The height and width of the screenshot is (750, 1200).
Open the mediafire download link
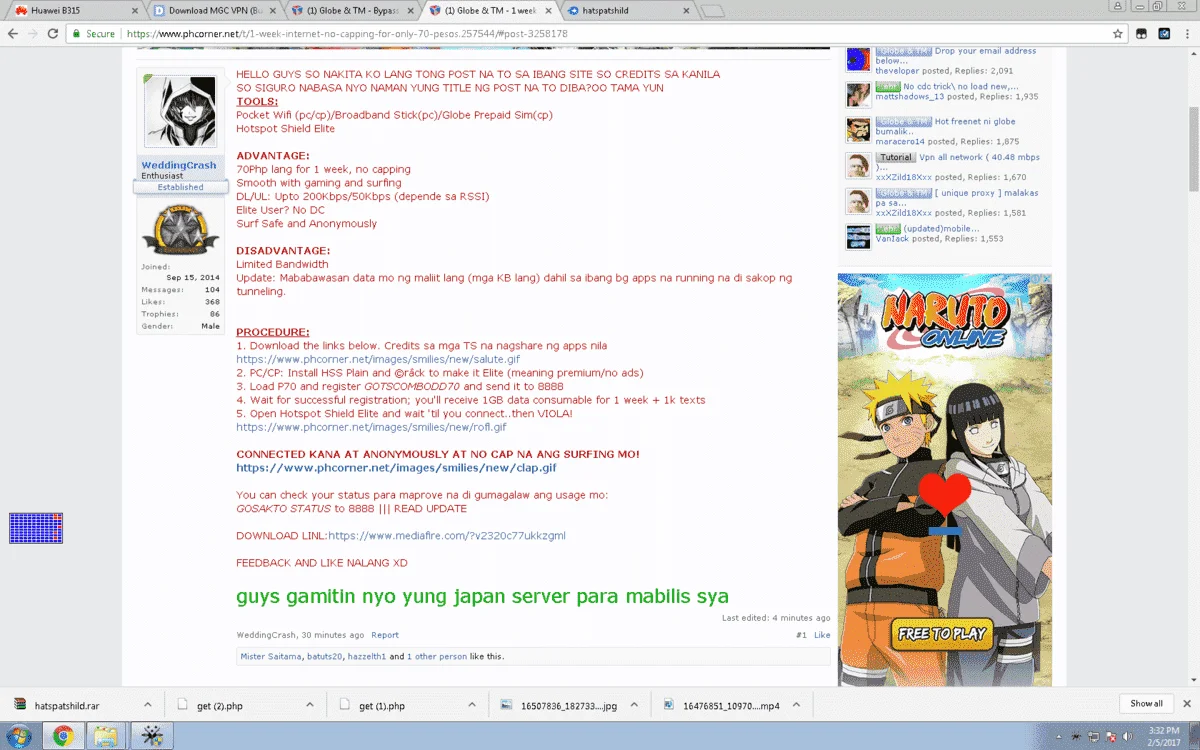coord(447,536)
